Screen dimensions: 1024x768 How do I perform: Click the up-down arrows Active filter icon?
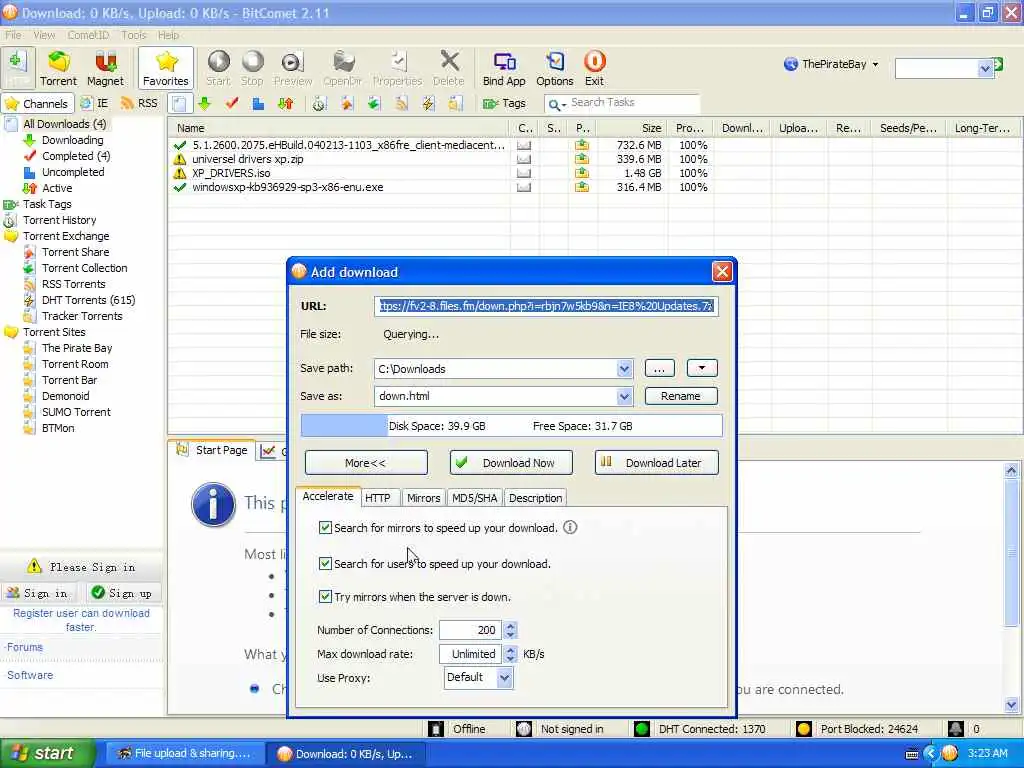pos(285,103)
